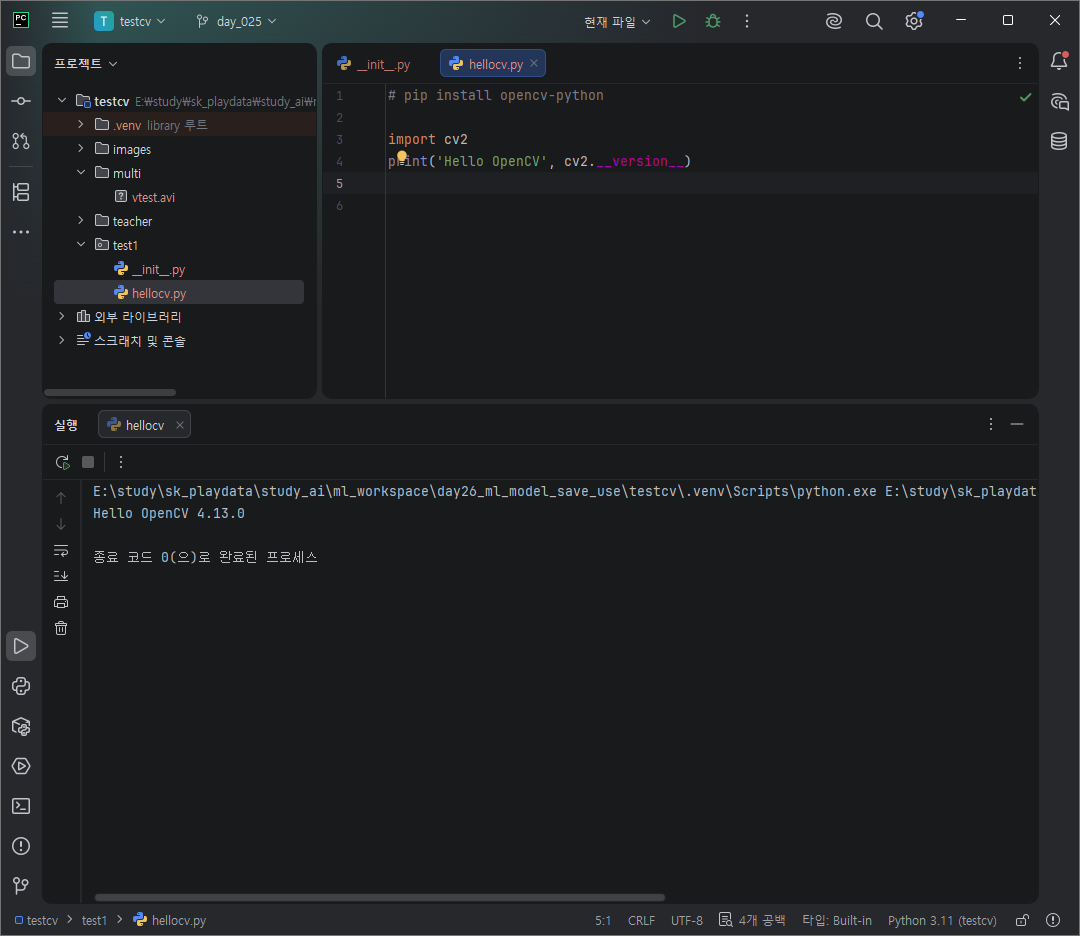
Task: Switch to the __init__.py editor tab
Action: pyautogui.click(x=374, y=64)
